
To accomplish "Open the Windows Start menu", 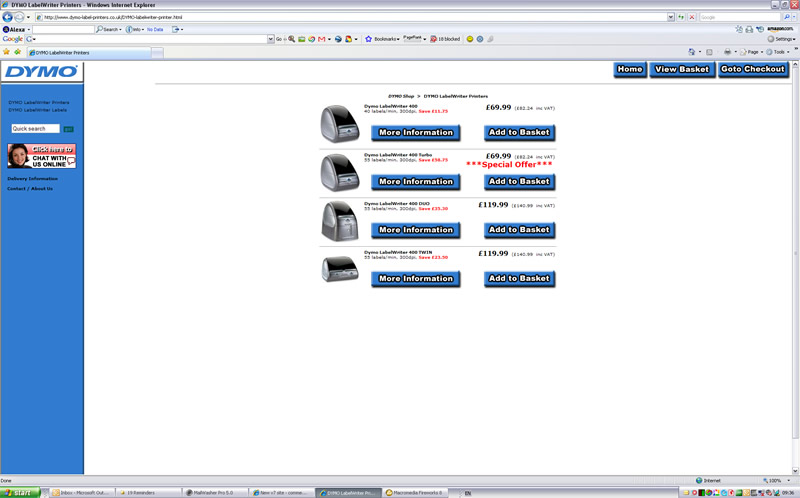I will [x=20, y=492].
